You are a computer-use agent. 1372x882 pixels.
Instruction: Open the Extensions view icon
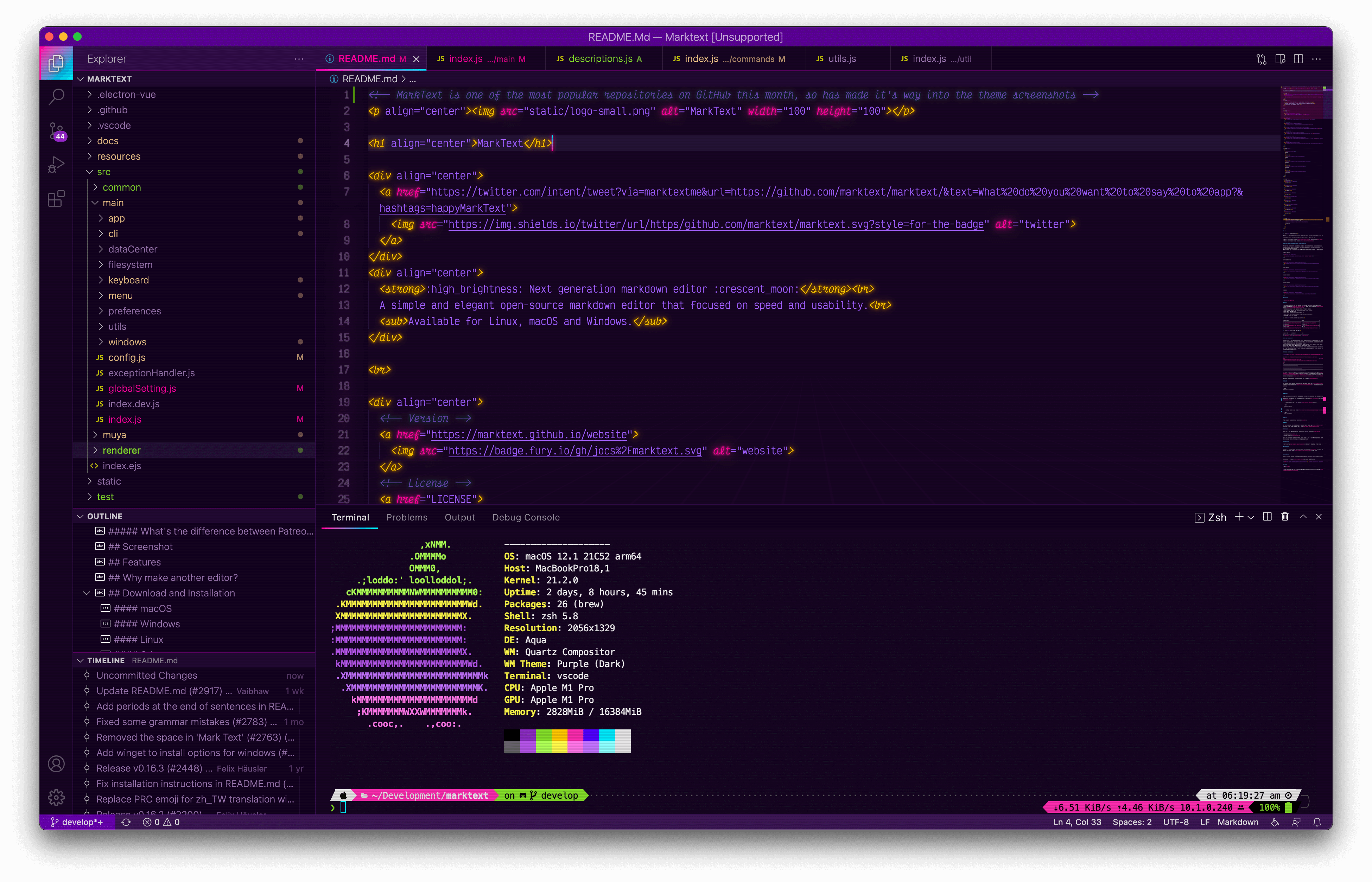pyautogui.click(x=56, y=199)
